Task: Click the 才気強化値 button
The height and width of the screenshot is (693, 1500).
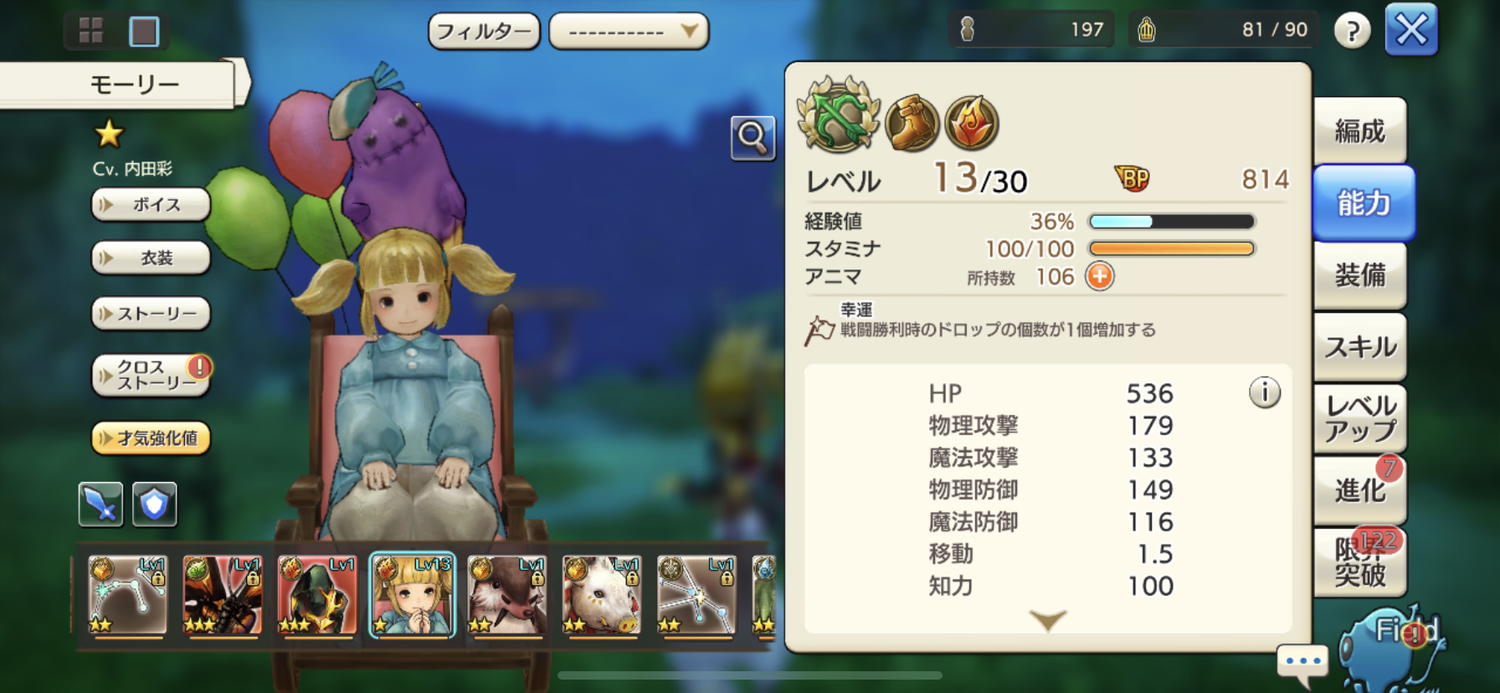Action: (151, 438)
